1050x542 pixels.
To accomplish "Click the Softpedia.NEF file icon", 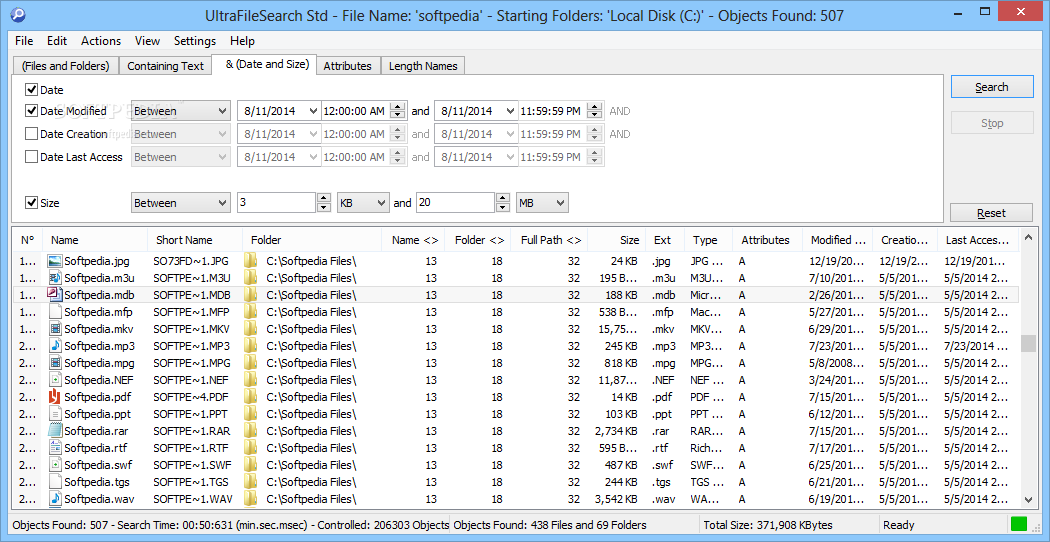I will pos(55,380).
